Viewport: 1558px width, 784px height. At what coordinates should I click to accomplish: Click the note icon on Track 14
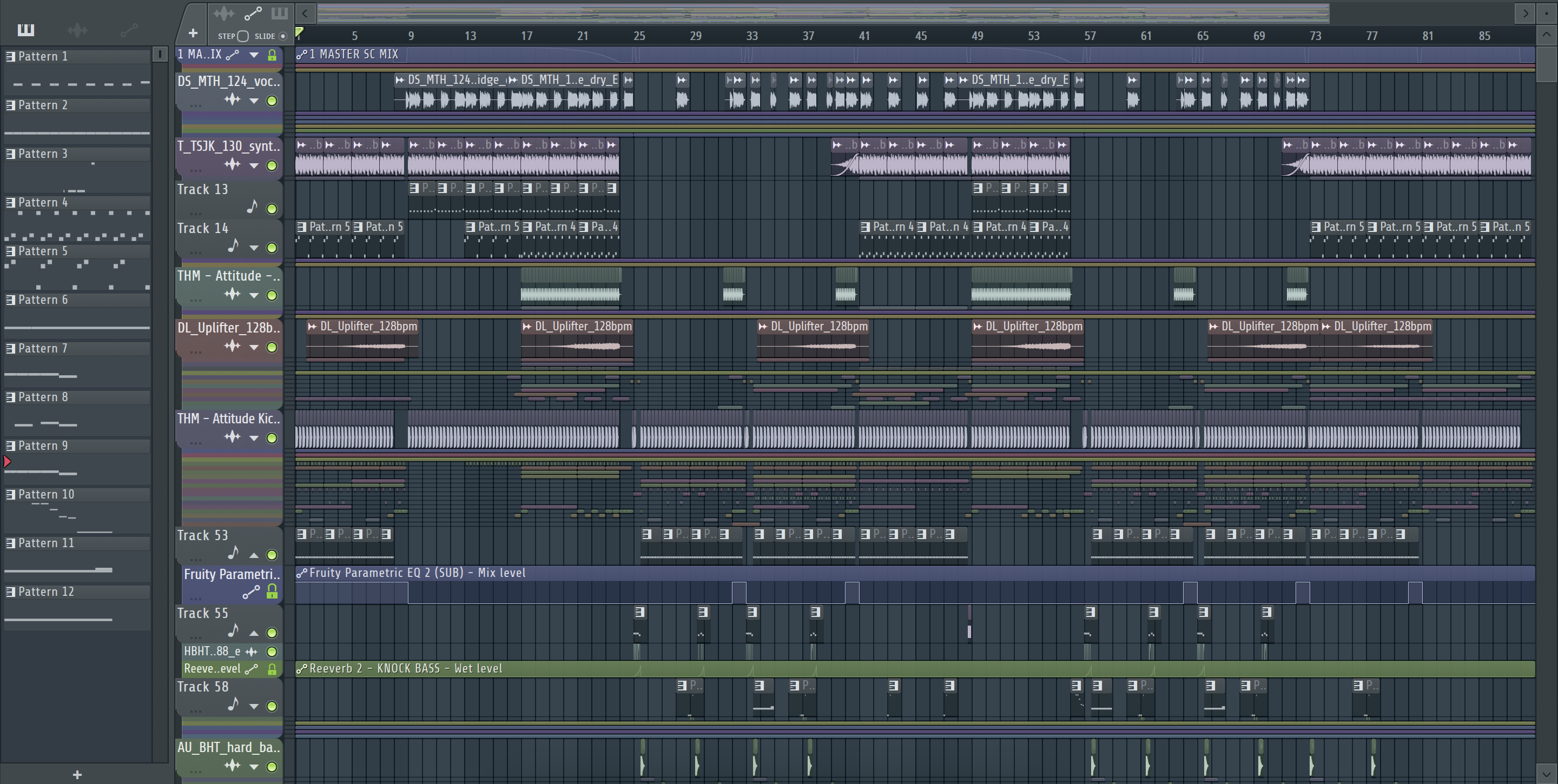tap(234, 245)
